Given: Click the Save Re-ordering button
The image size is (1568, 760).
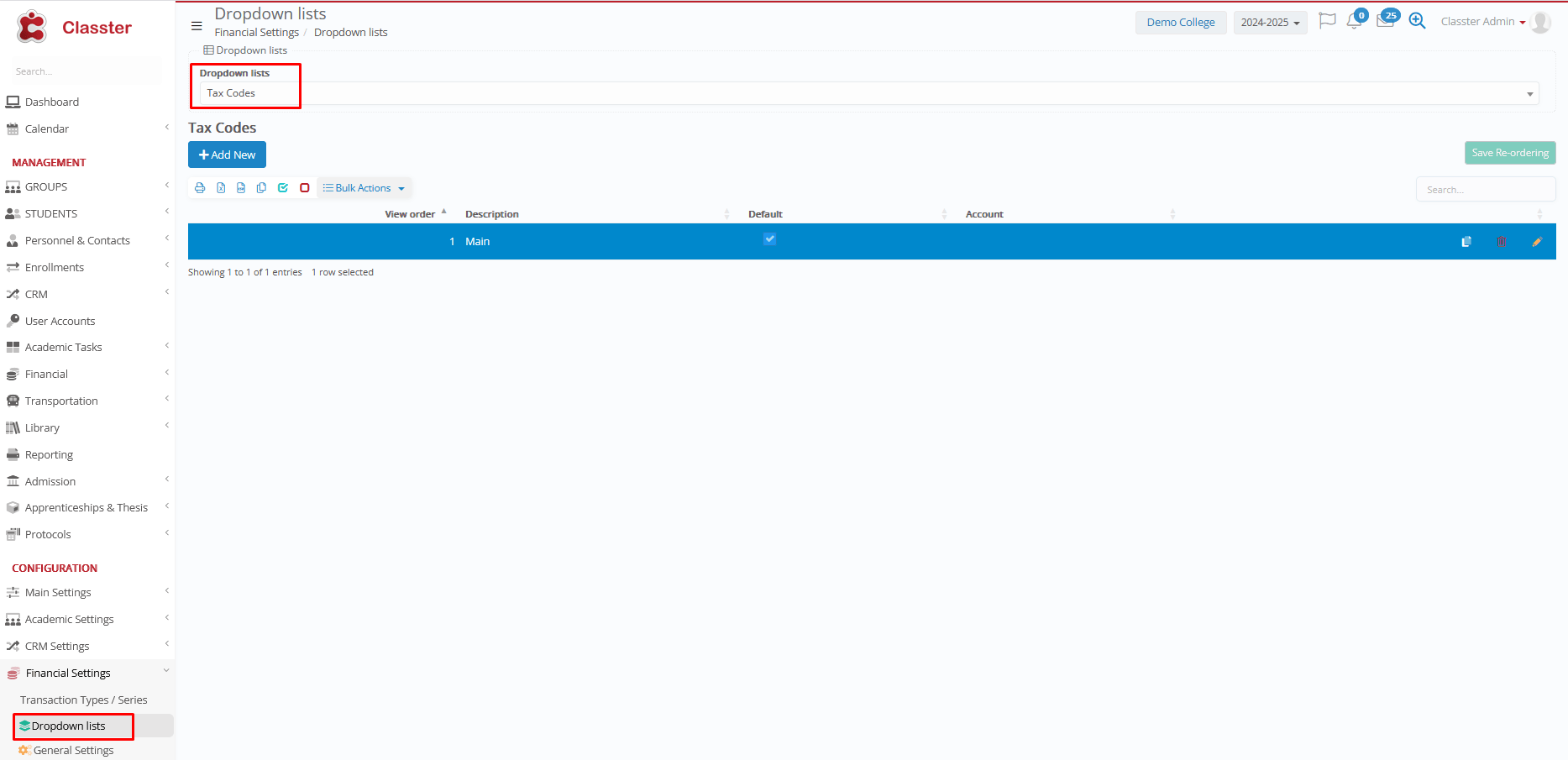Looking at the screenshot, I should (x=1510, y=153).
